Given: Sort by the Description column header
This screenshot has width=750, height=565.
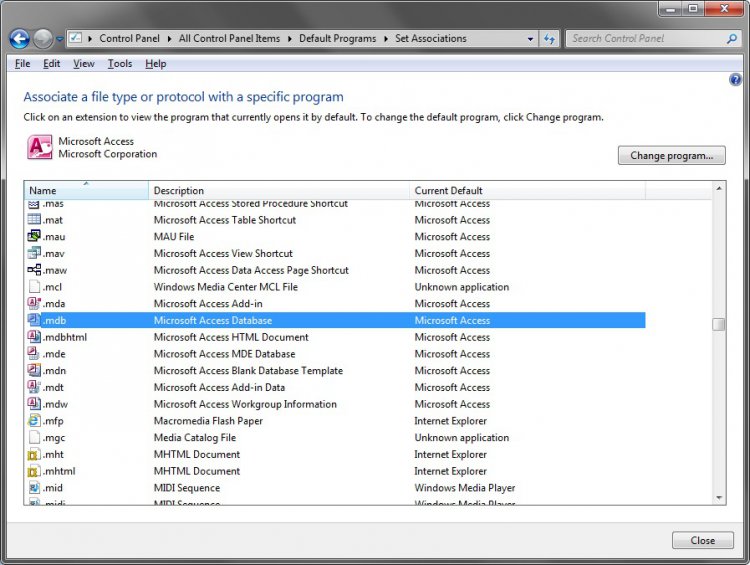Looking at the screenshot, I should [279, 190].
